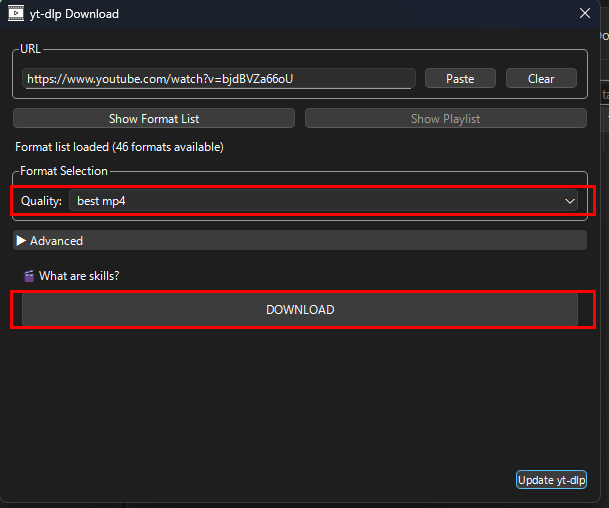The image size is (609, 508).
Task: Click the 'Format list loaded' status text
Action: [x=119, y=147]
